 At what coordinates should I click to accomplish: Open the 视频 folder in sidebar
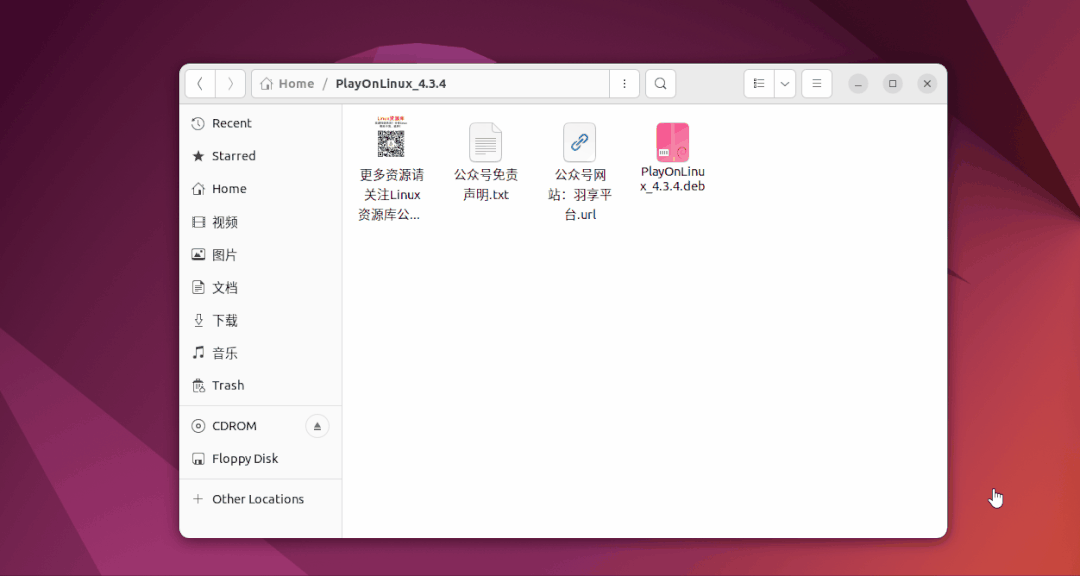pos(260,222)
